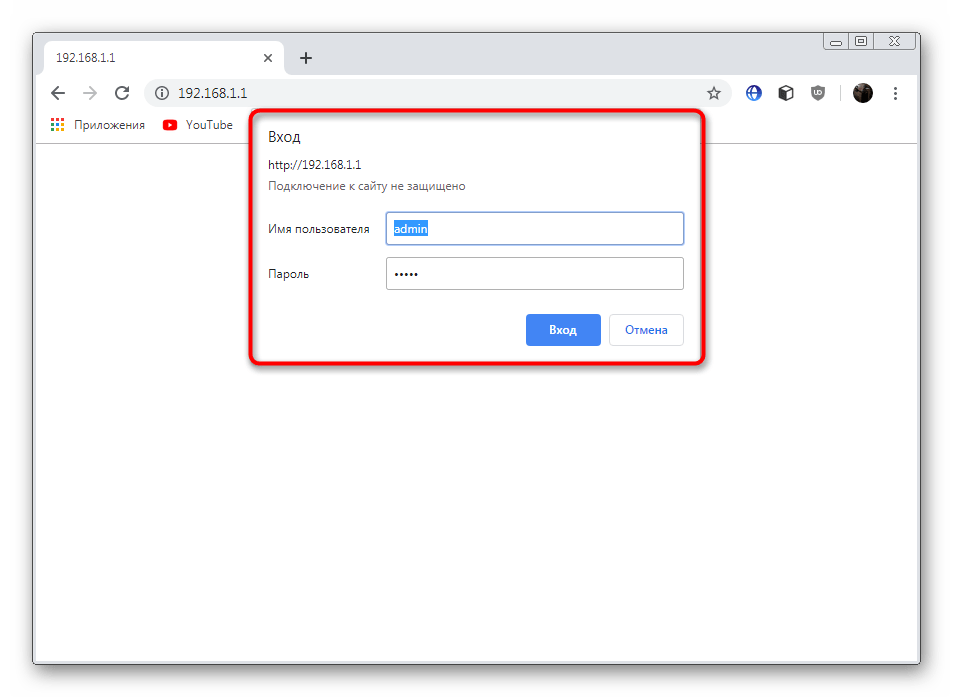Cancel login with the Отмена button

646,330
